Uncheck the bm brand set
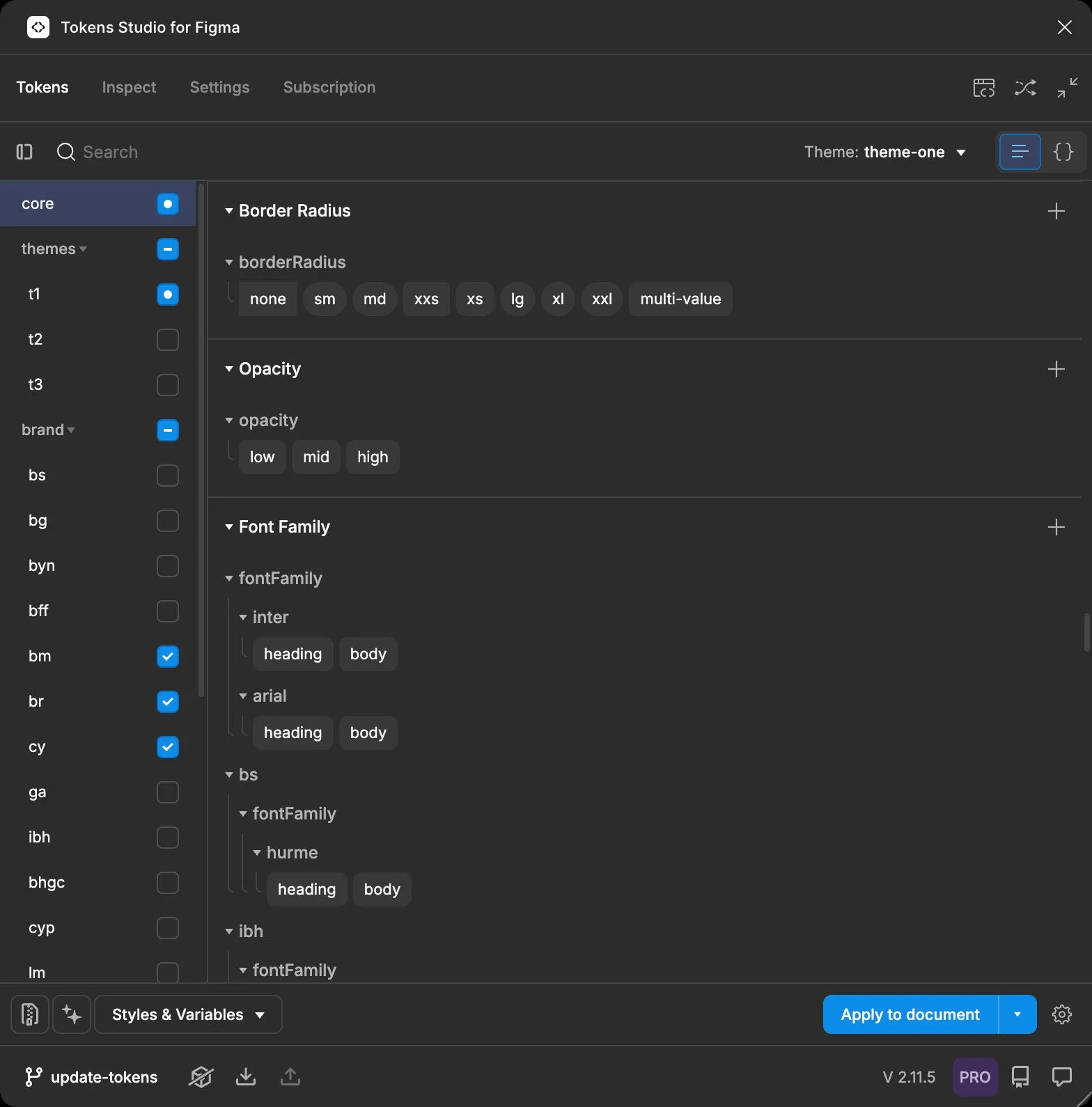 [x=168, y=657]
